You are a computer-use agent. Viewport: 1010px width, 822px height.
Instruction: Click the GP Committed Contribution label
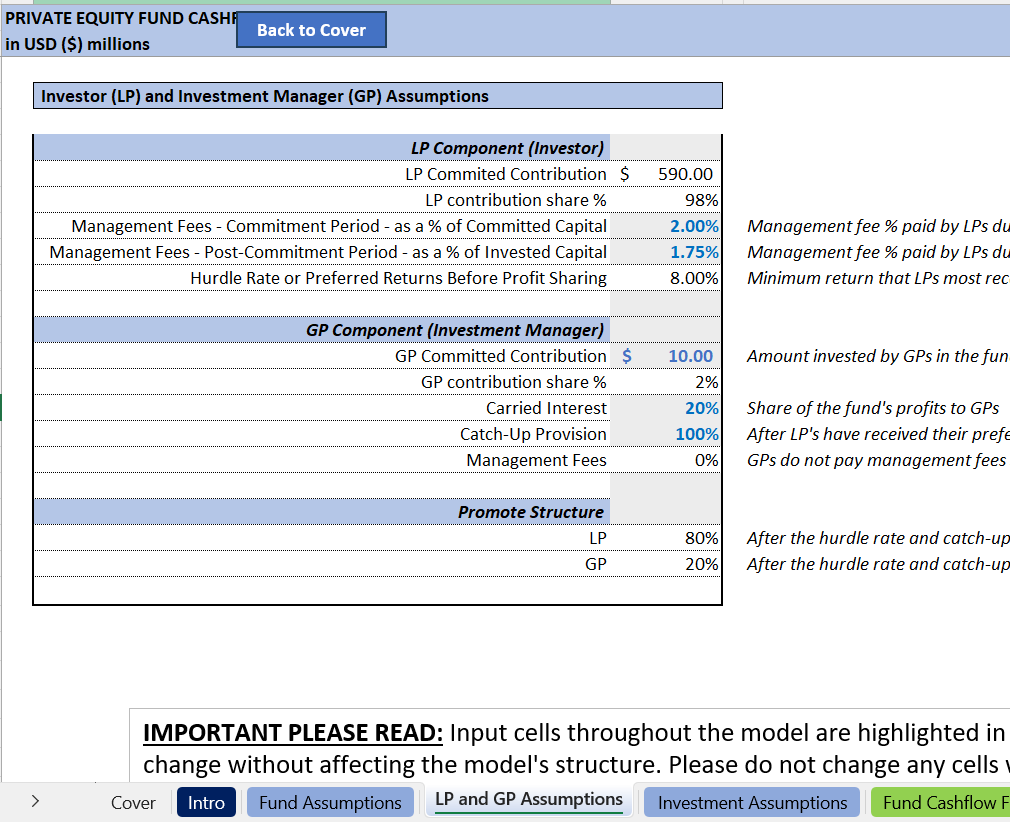pos(500,356)
